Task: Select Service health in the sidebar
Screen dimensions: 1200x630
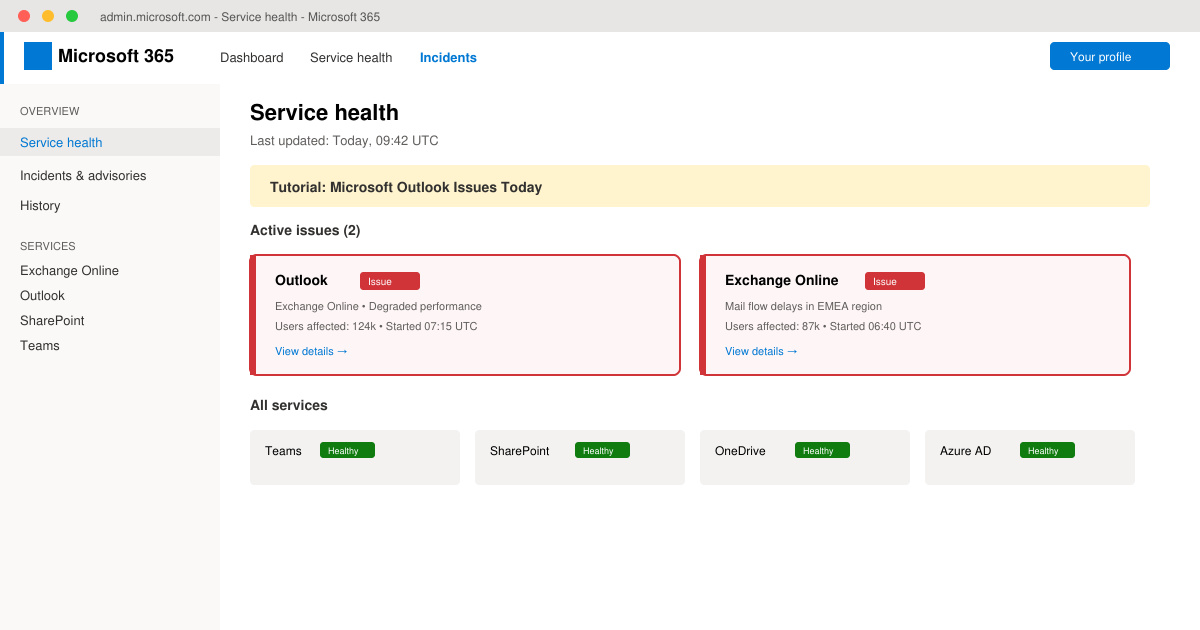Action: pos(110,142)
